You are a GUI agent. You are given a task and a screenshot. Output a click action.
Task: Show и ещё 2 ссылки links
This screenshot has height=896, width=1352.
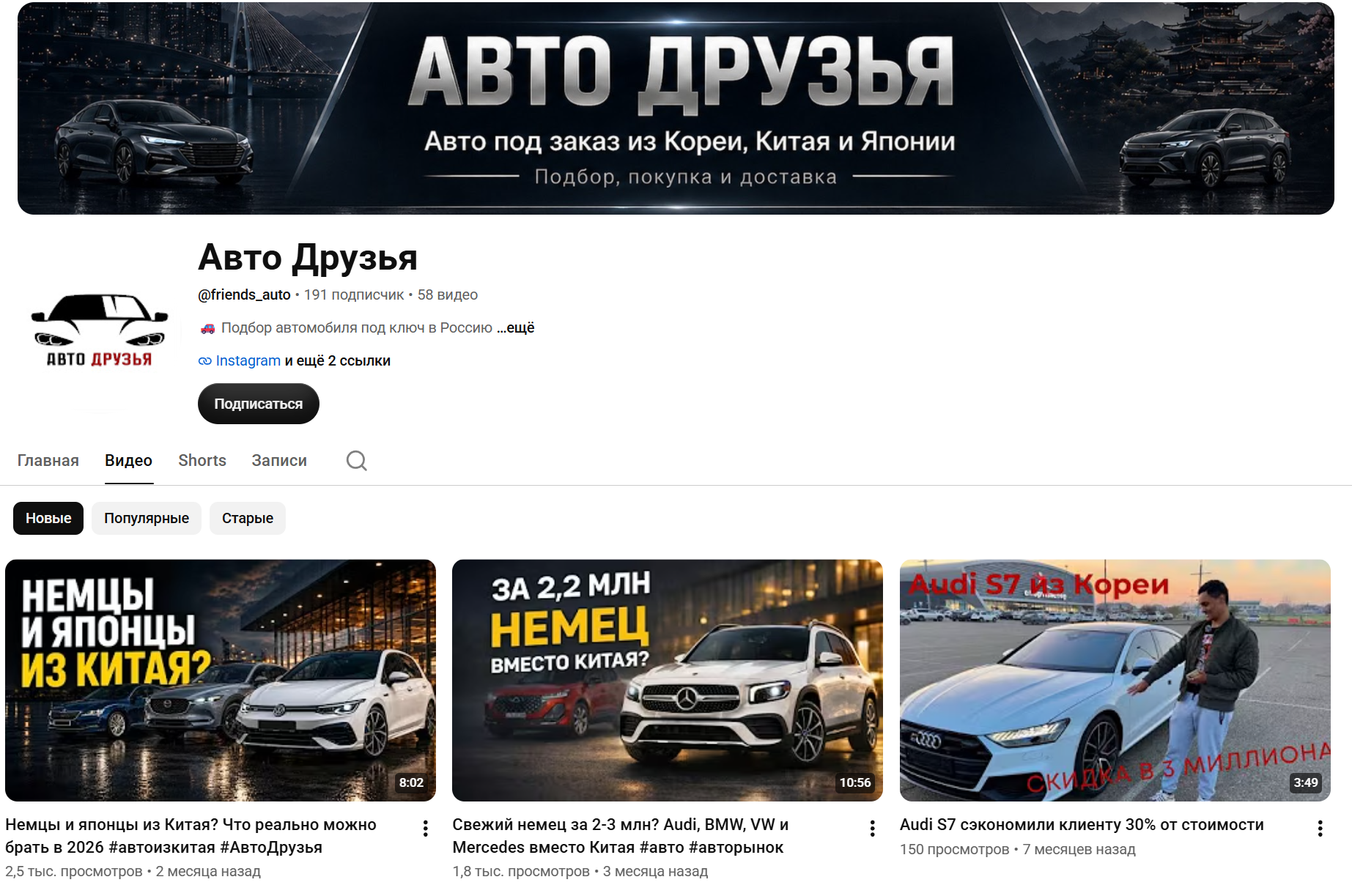pos(338,360)
